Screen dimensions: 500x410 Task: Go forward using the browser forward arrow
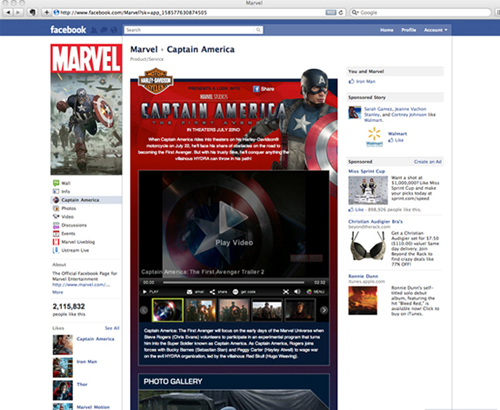pos(18,13)
